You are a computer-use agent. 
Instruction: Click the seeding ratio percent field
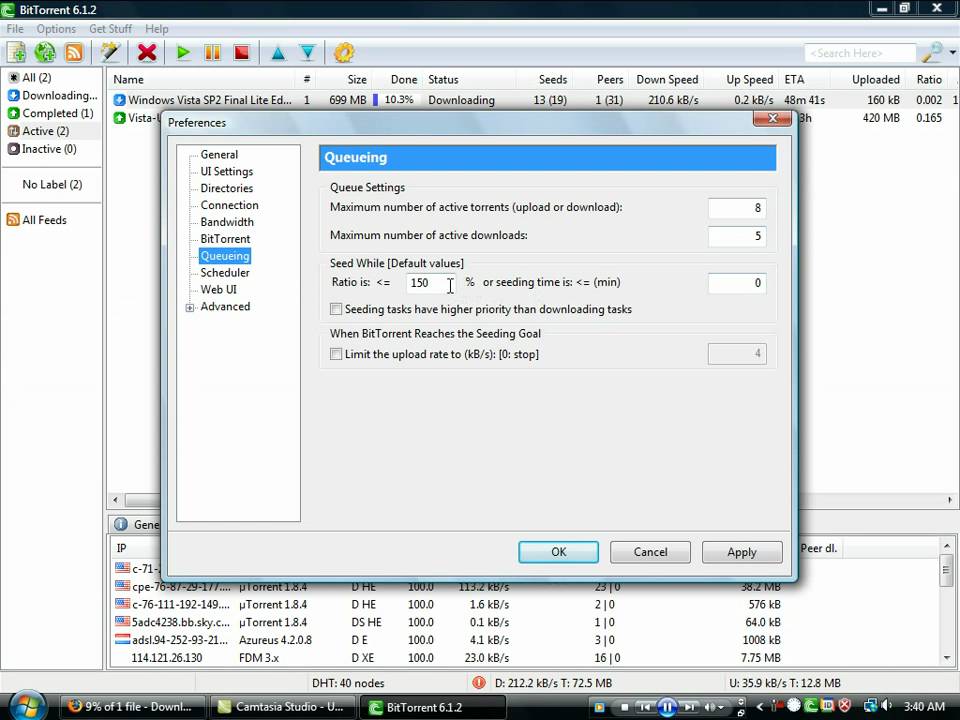tap(431, 283)
